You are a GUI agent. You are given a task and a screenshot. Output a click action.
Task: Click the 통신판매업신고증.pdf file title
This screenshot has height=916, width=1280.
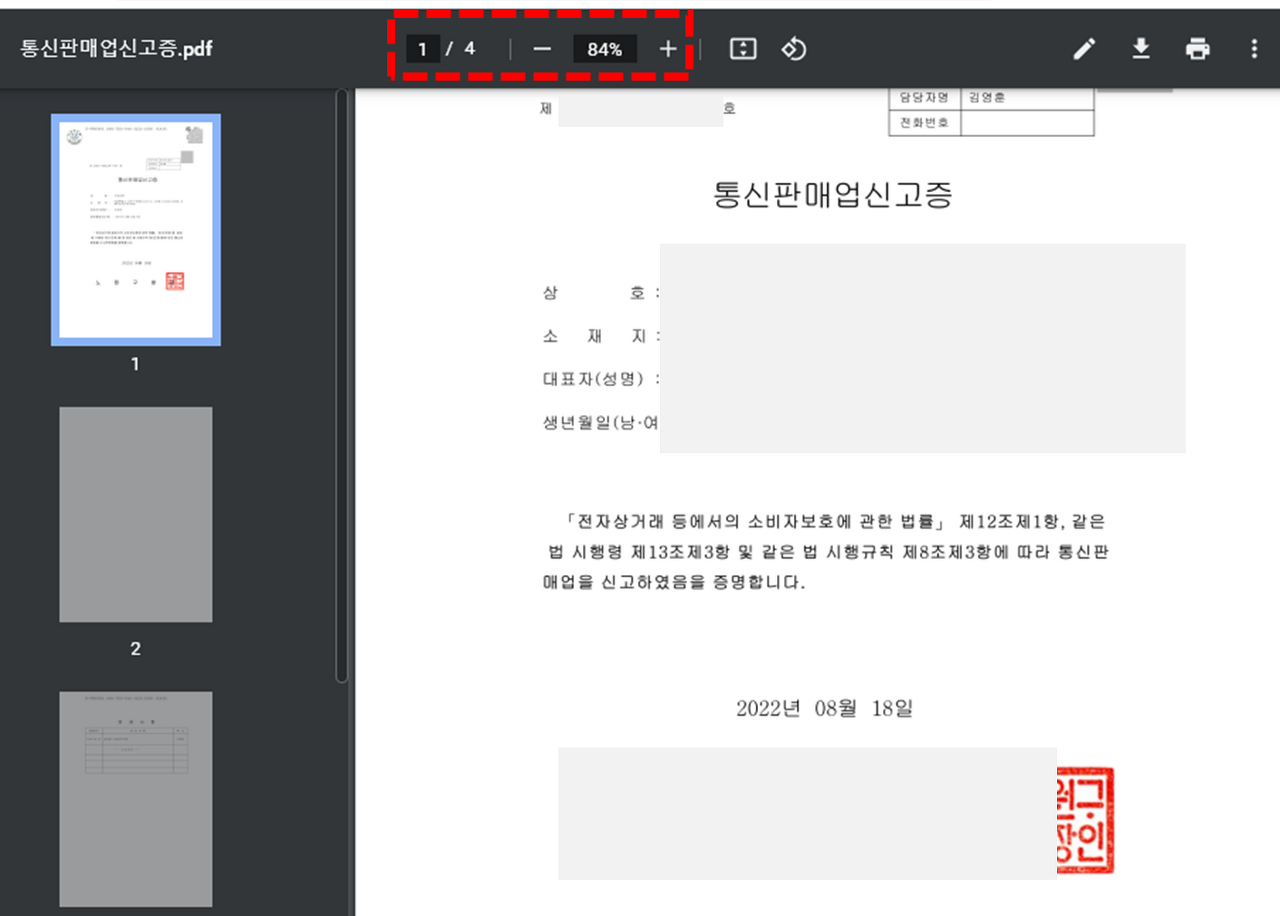117,49
